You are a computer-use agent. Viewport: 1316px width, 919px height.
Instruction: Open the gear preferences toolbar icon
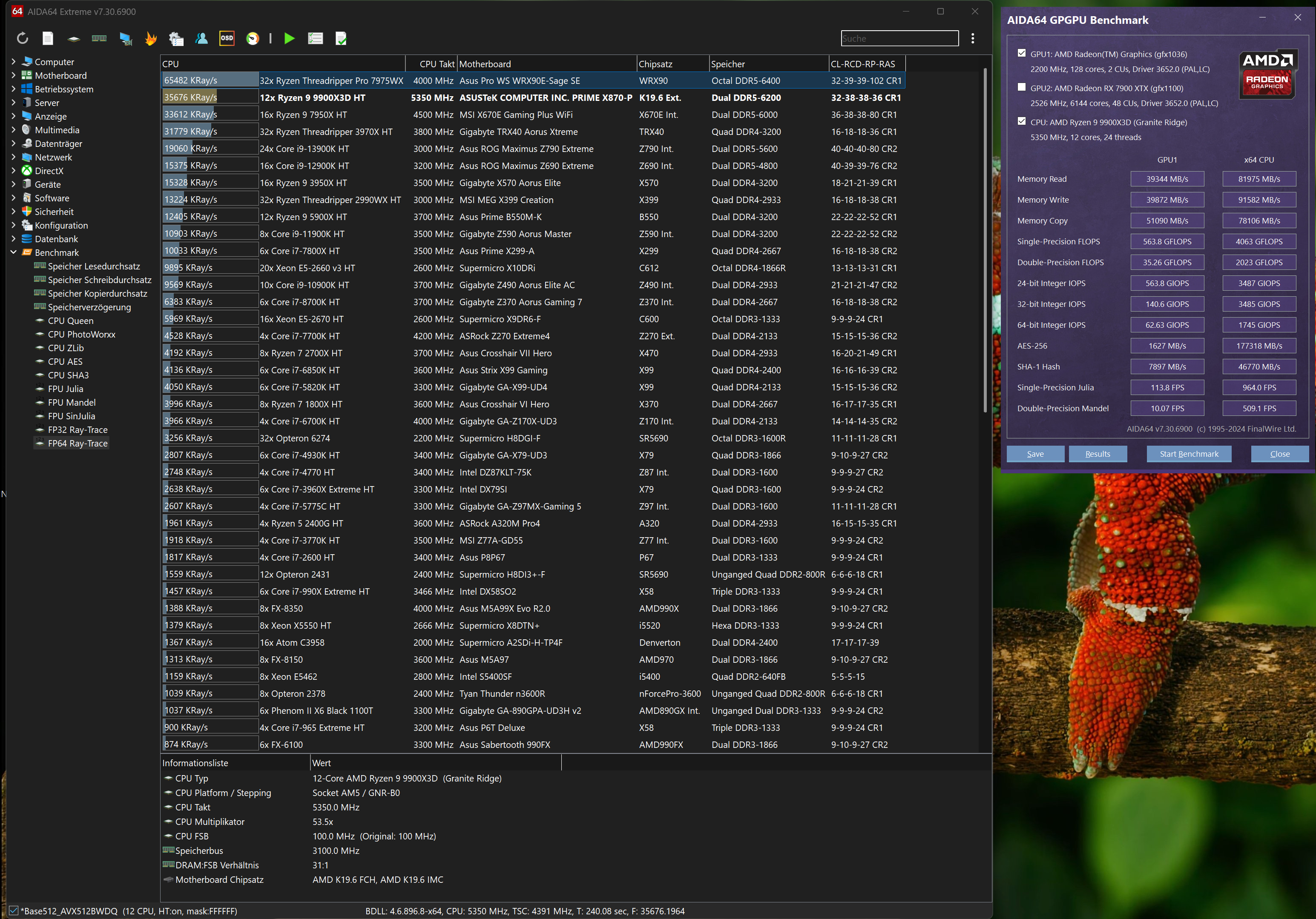(x=177, y=39)
